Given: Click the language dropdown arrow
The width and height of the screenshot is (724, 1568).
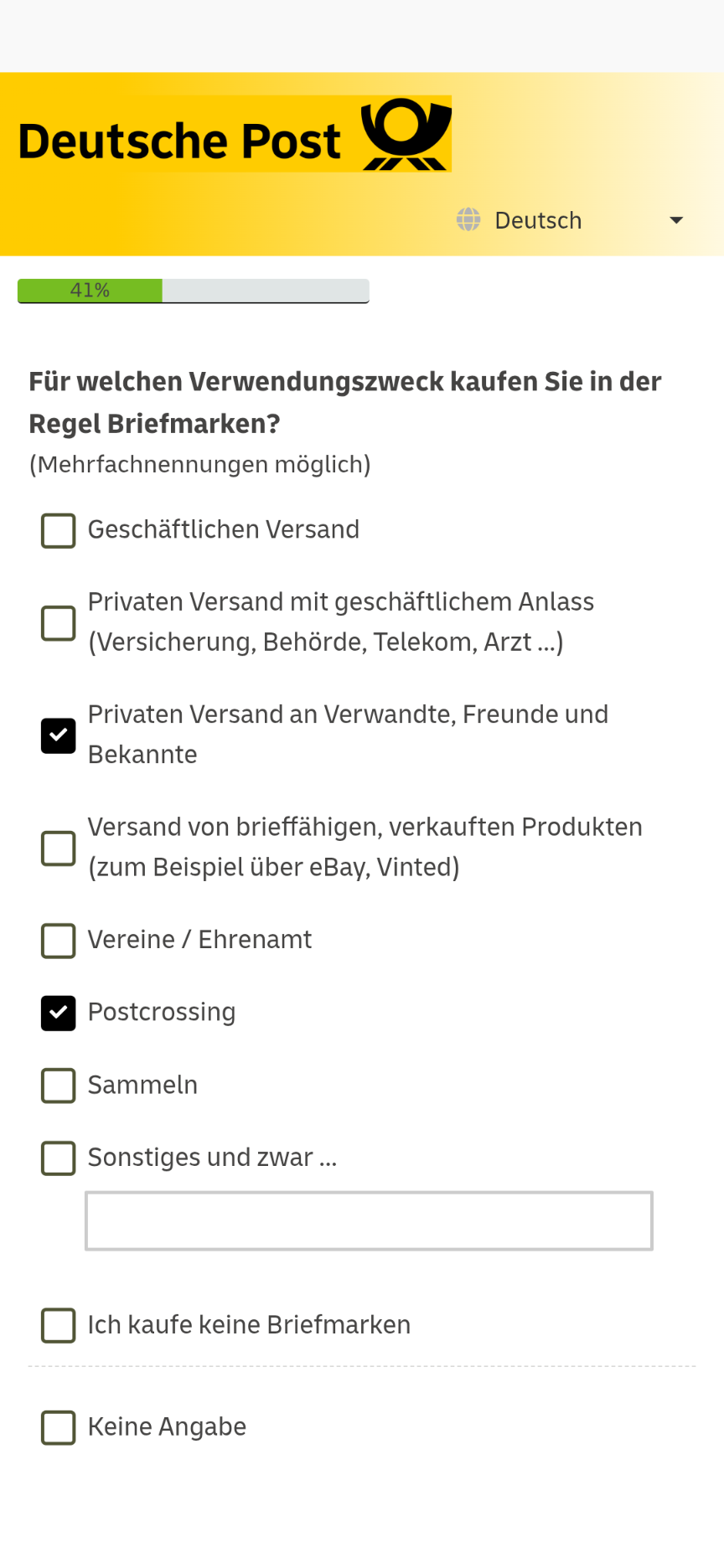Looking at the screenshot, I should 676,220.
